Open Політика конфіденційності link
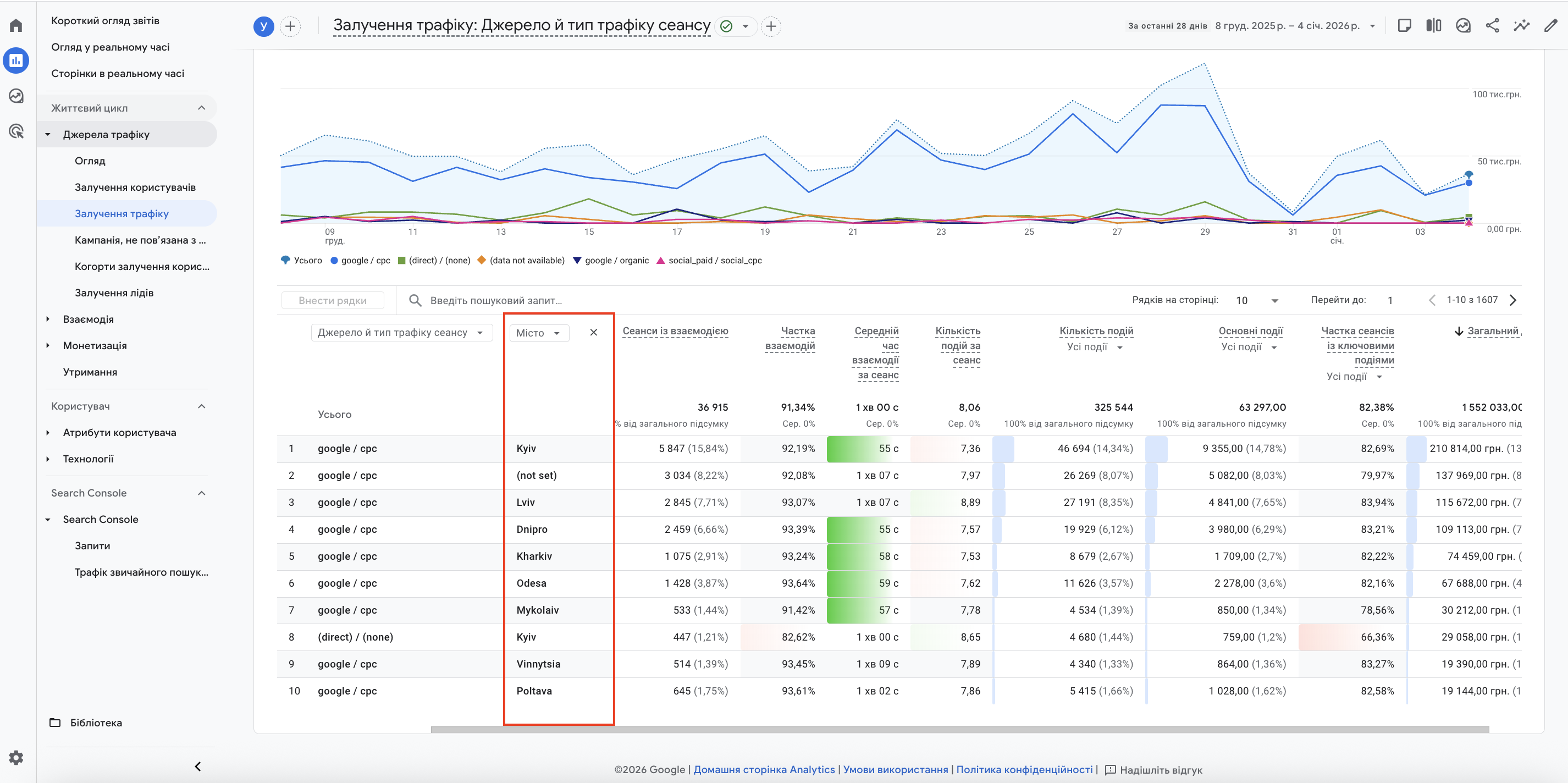1568x783 pixels. click(1024, 769)
